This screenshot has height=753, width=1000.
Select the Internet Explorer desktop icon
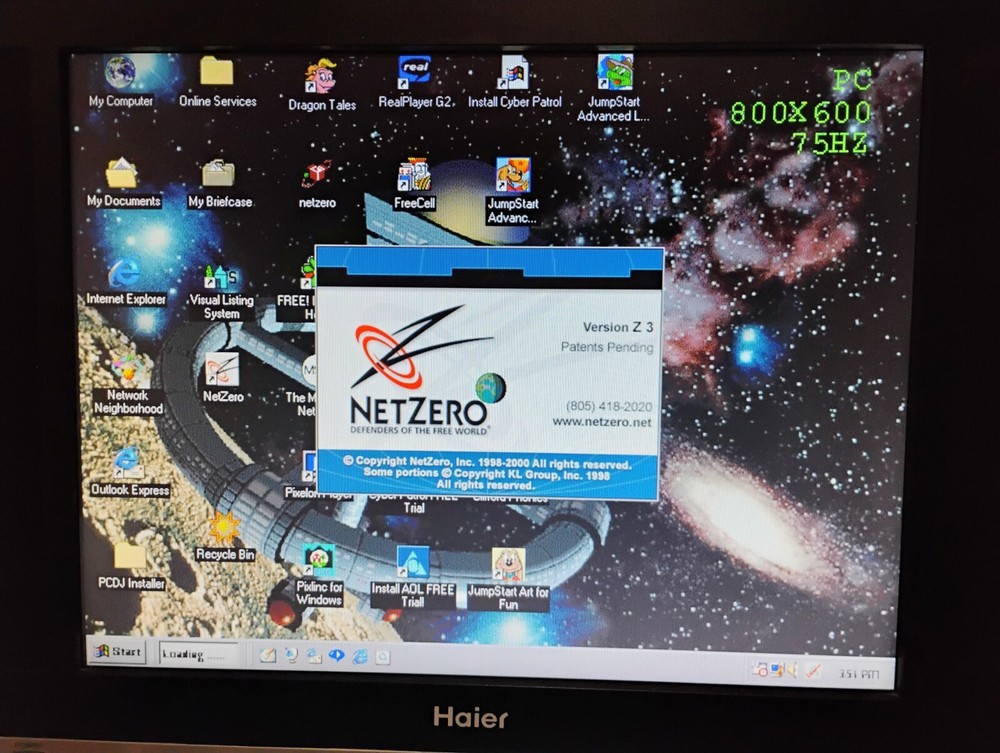coord(125,273)
